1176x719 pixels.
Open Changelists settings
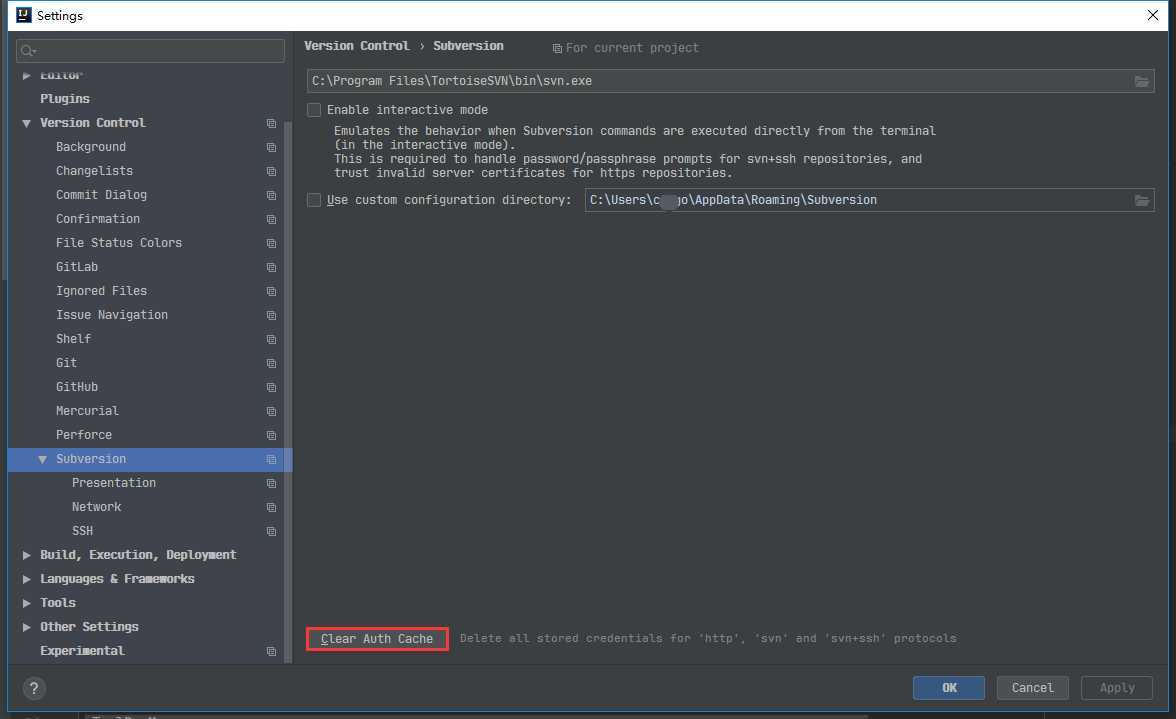click(x=94, y=171)
